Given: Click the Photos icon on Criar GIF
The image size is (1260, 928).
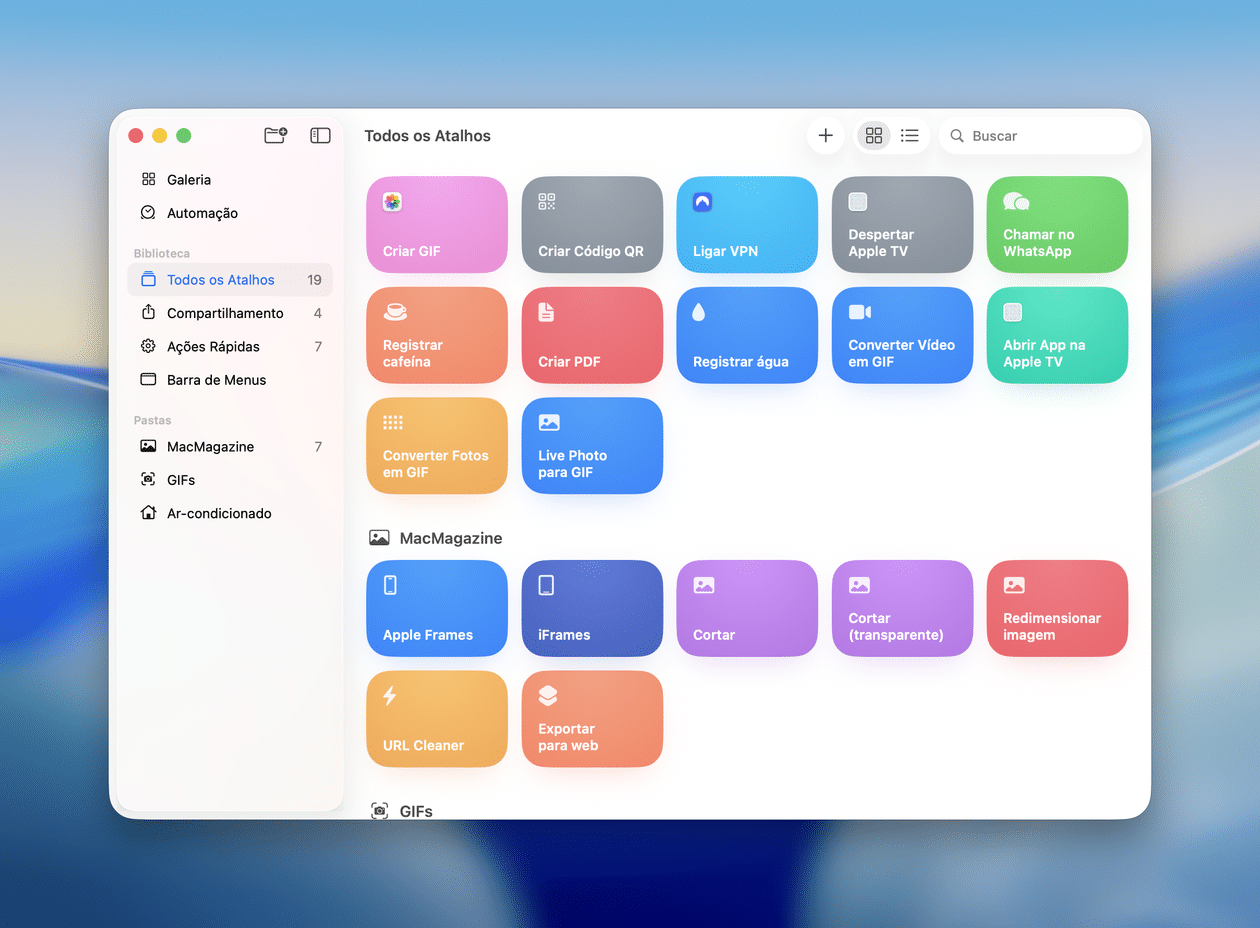Looking at the screenshot, I should (392, 202).
